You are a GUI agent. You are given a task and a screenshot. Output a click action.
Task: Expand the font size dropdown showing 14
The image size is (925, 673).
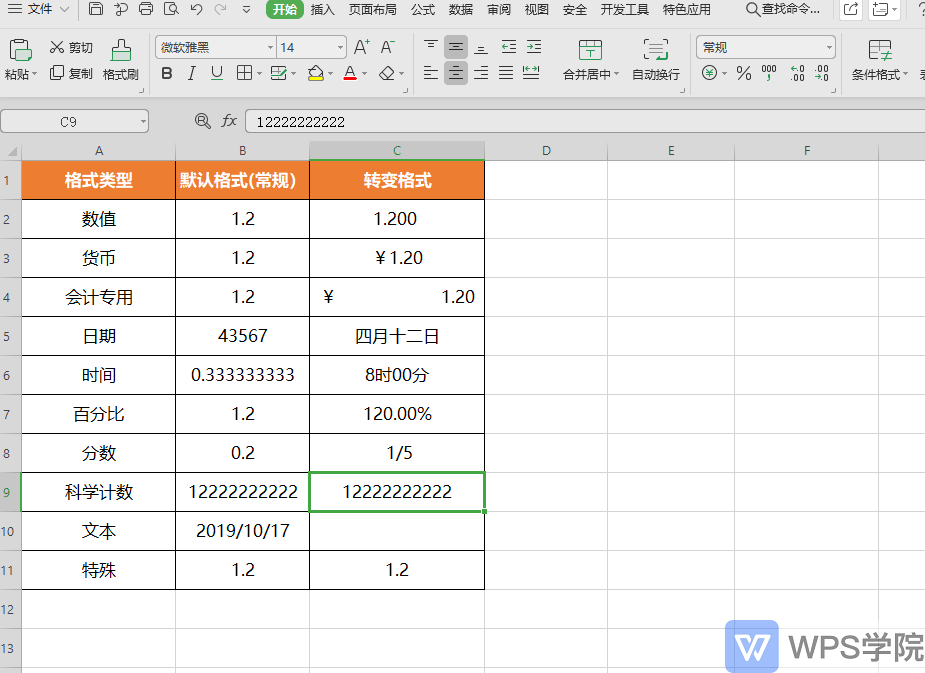(340, 47)
